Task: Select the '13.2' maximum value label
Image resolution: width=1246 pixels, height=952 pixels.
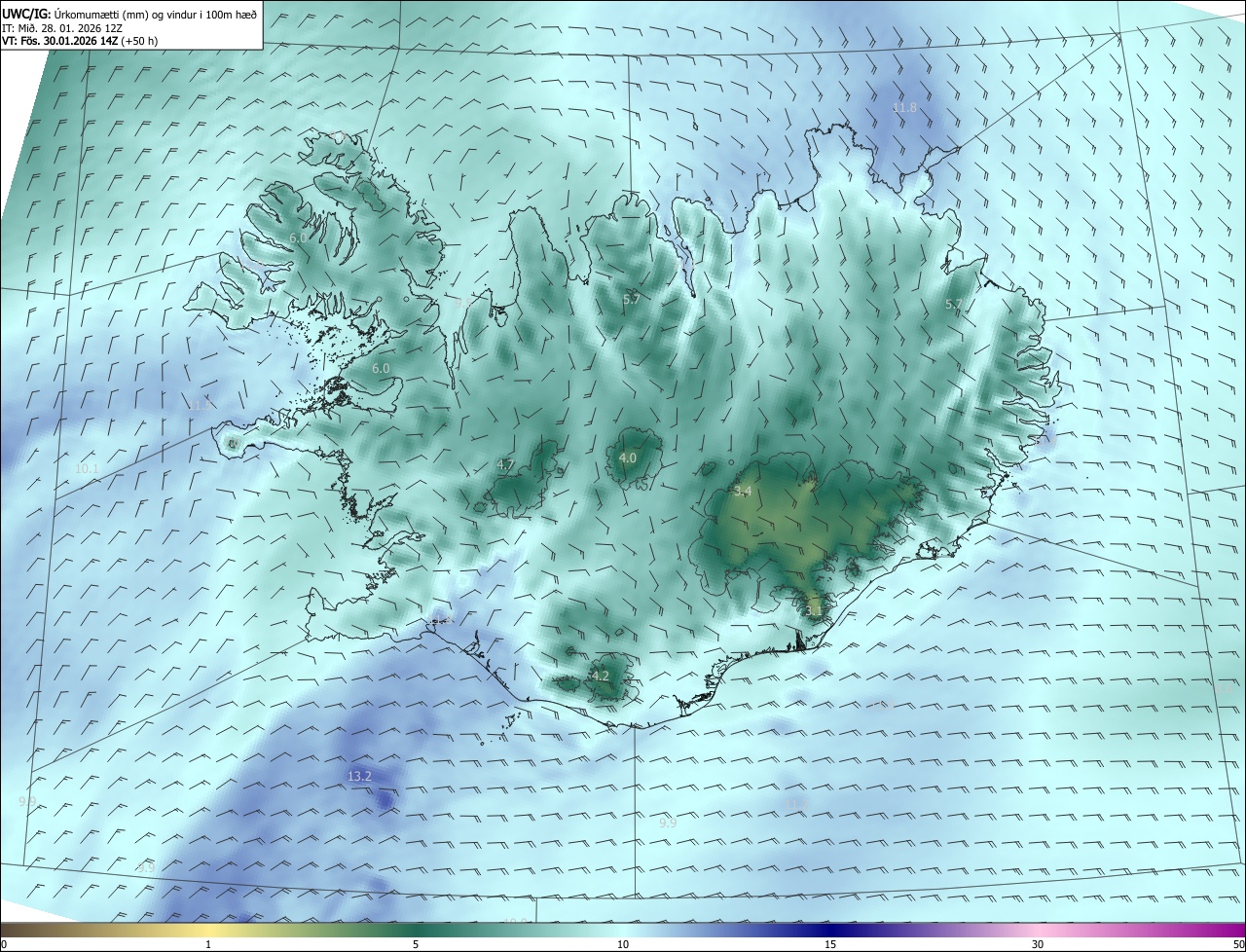Action: point(359,776)
